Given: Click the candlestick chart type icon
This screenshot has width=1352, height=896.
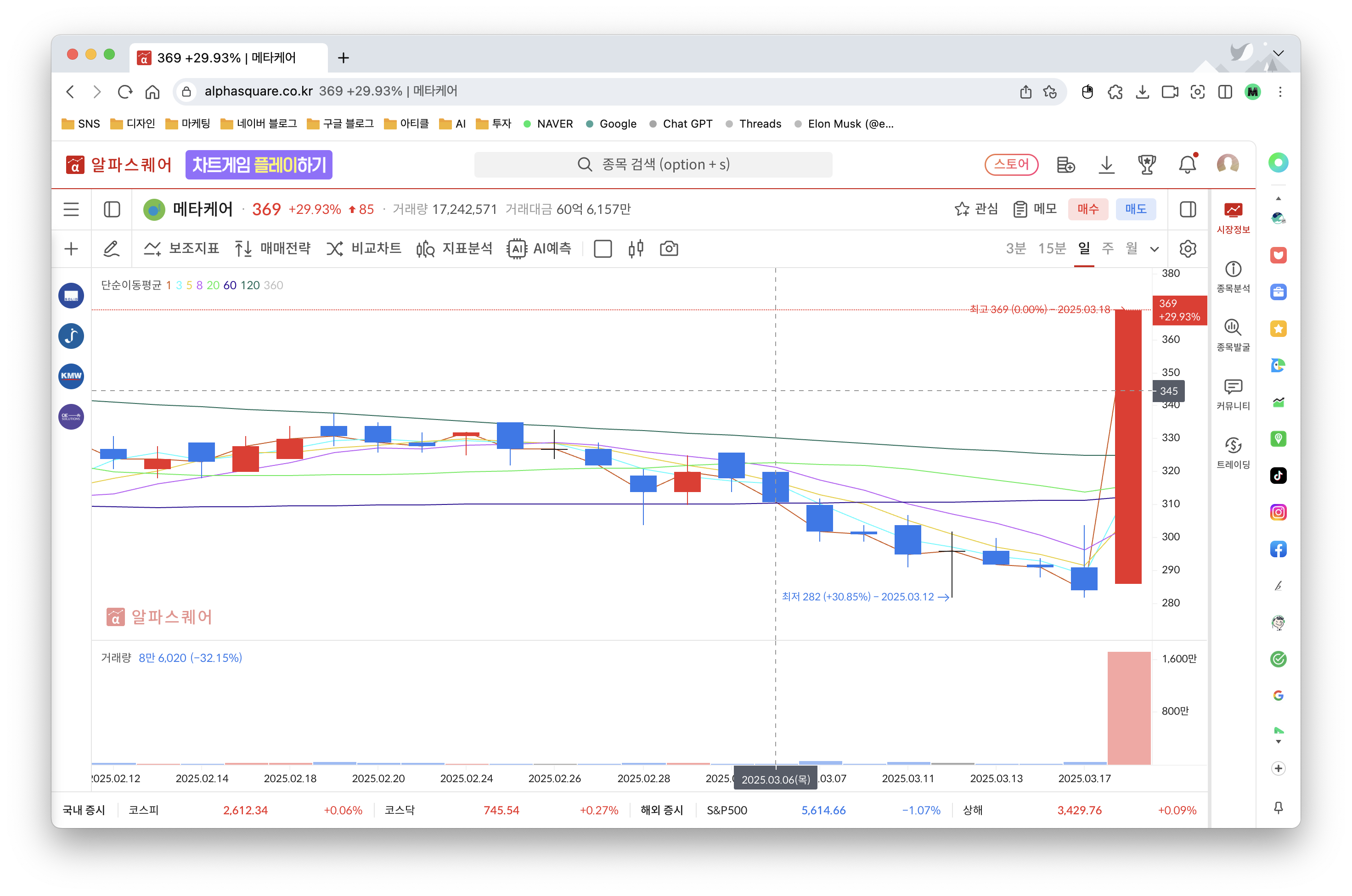Looking at the screenshot, I should (x=636, y=249).
